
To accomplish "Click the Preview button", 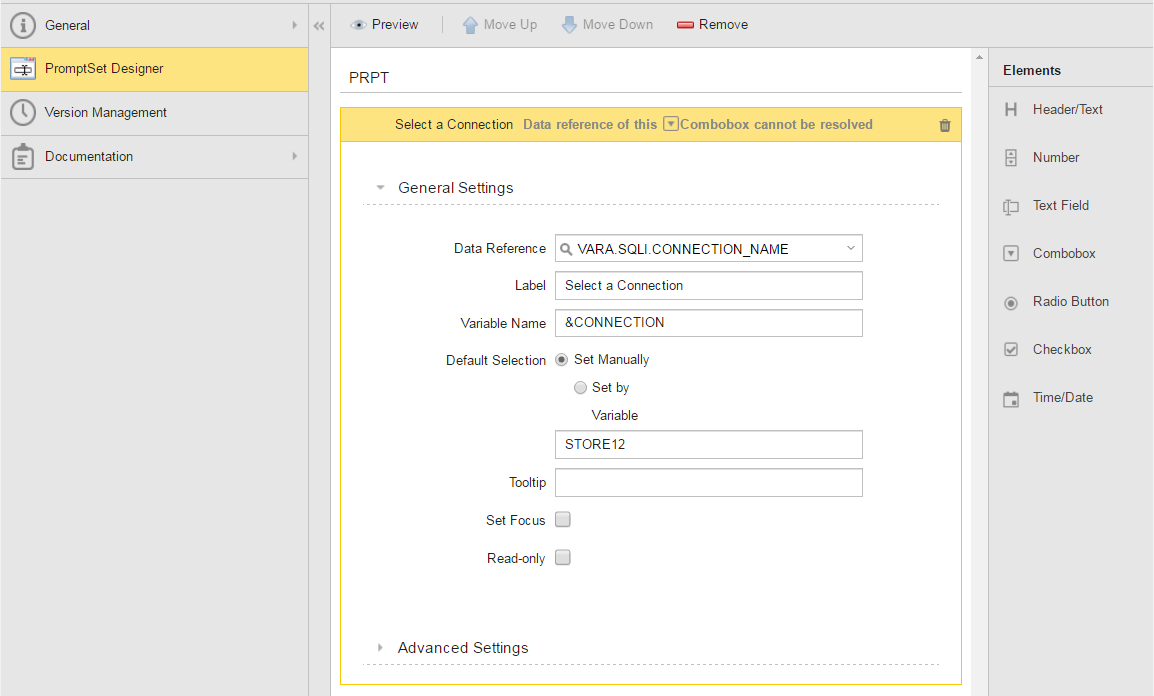I will click(x=385, y=25).
